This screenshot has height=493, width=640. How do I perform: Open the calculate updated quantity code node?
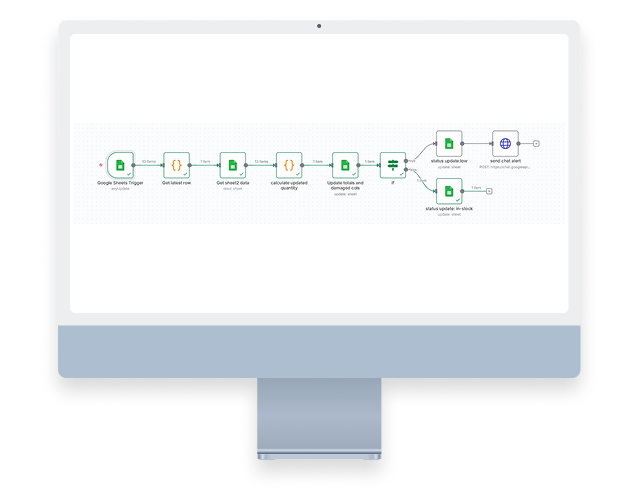pyautogui.click(x=288, y=165)
